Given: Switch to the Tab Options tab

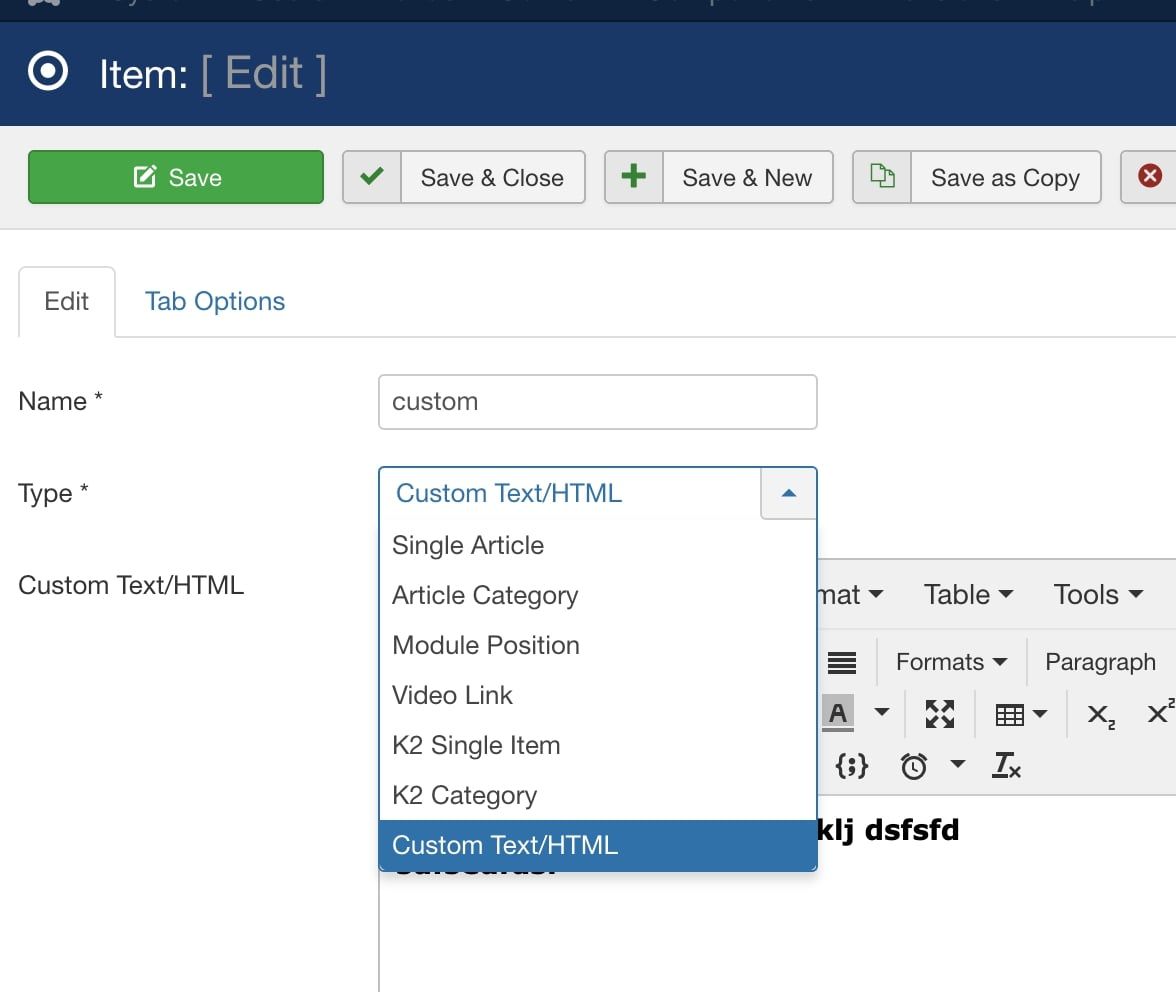Looking at the screenshot, I should click(214, 301).
